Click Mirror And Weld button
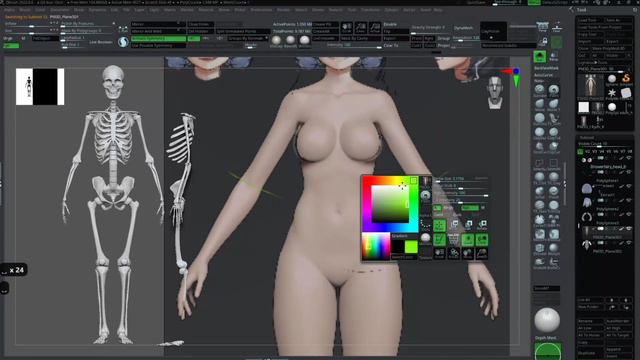 (x=158, y=31)
